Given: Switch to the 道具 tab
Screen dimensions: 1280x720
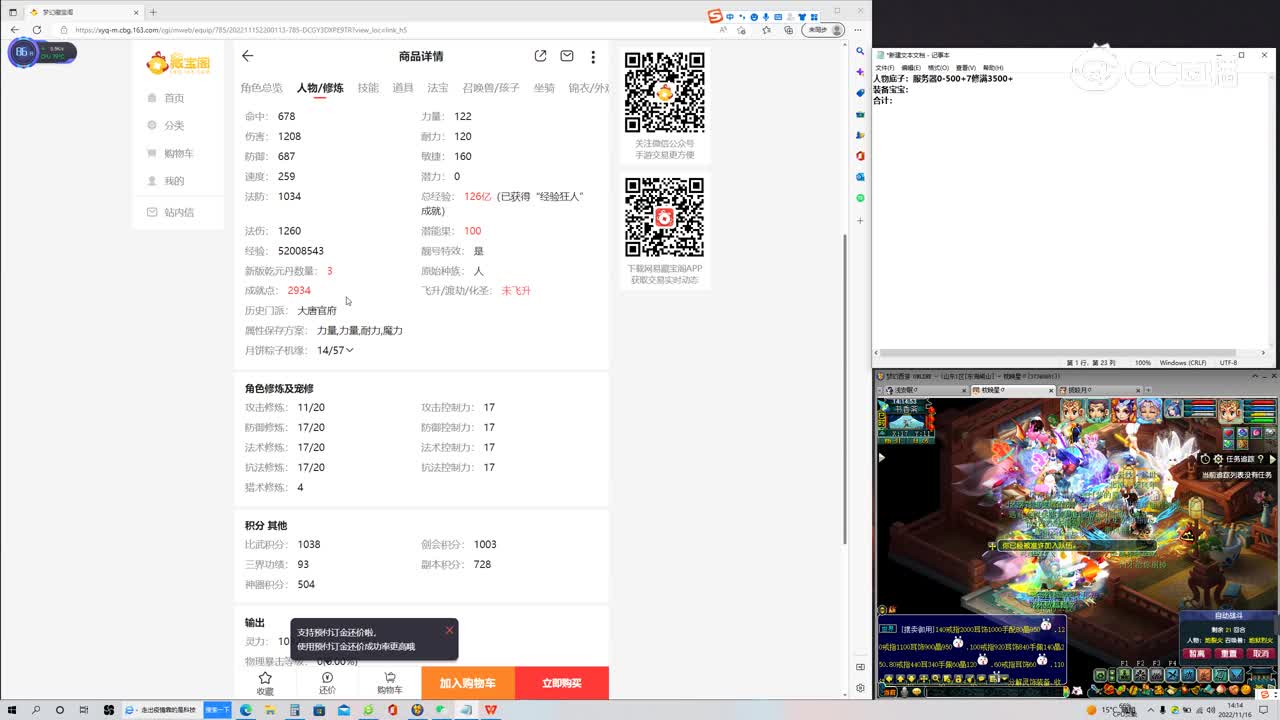Looking at the screenshot, I should (404, 88).
